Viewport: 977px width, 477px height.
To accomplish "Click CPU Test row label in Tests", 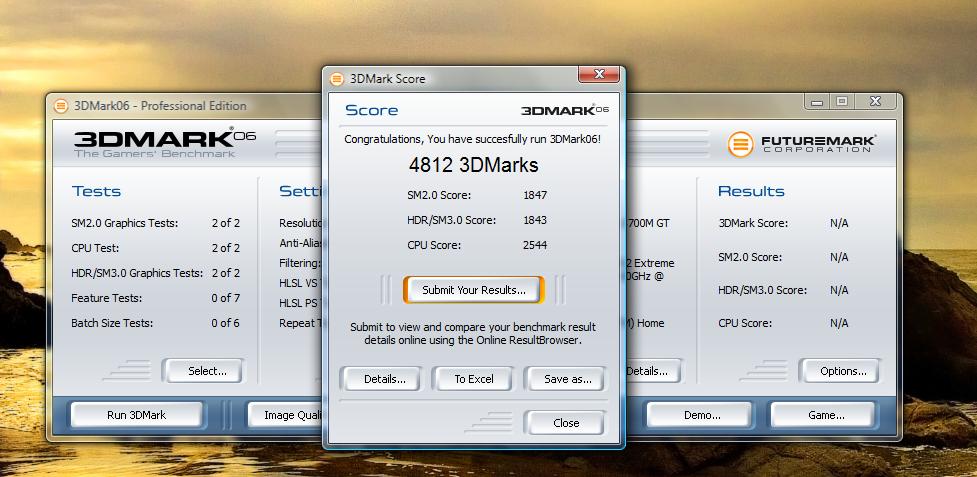I will click(x=95, y=248).
